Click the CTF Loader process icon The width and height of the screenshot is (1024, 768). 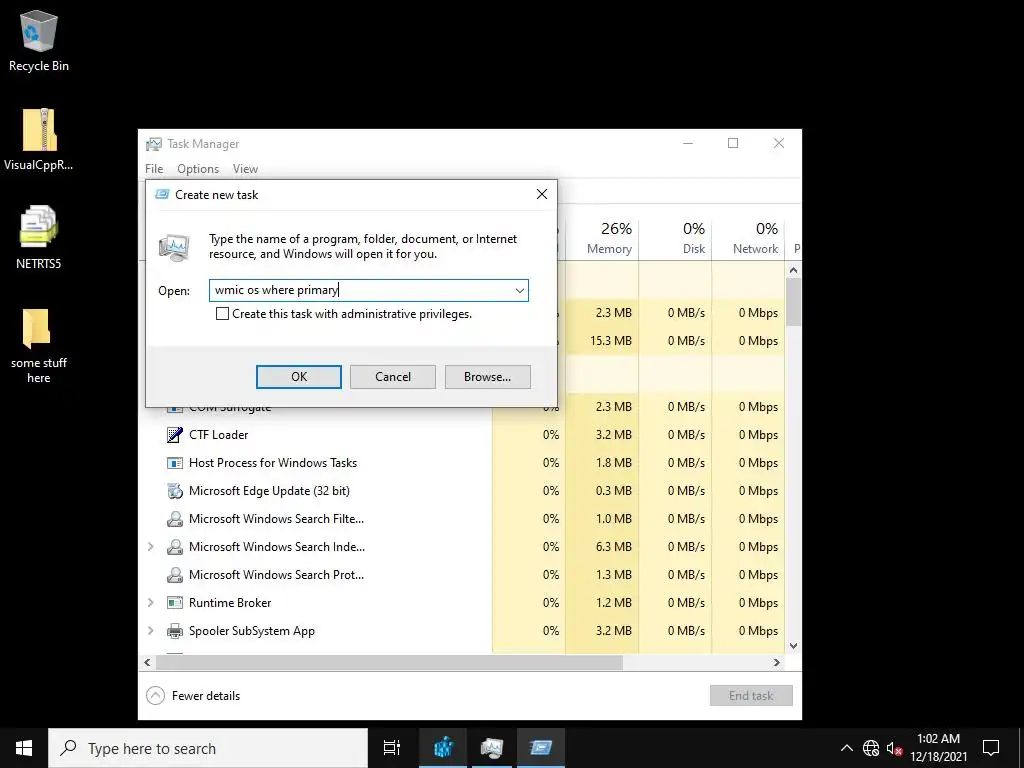[x=174, y=435]
